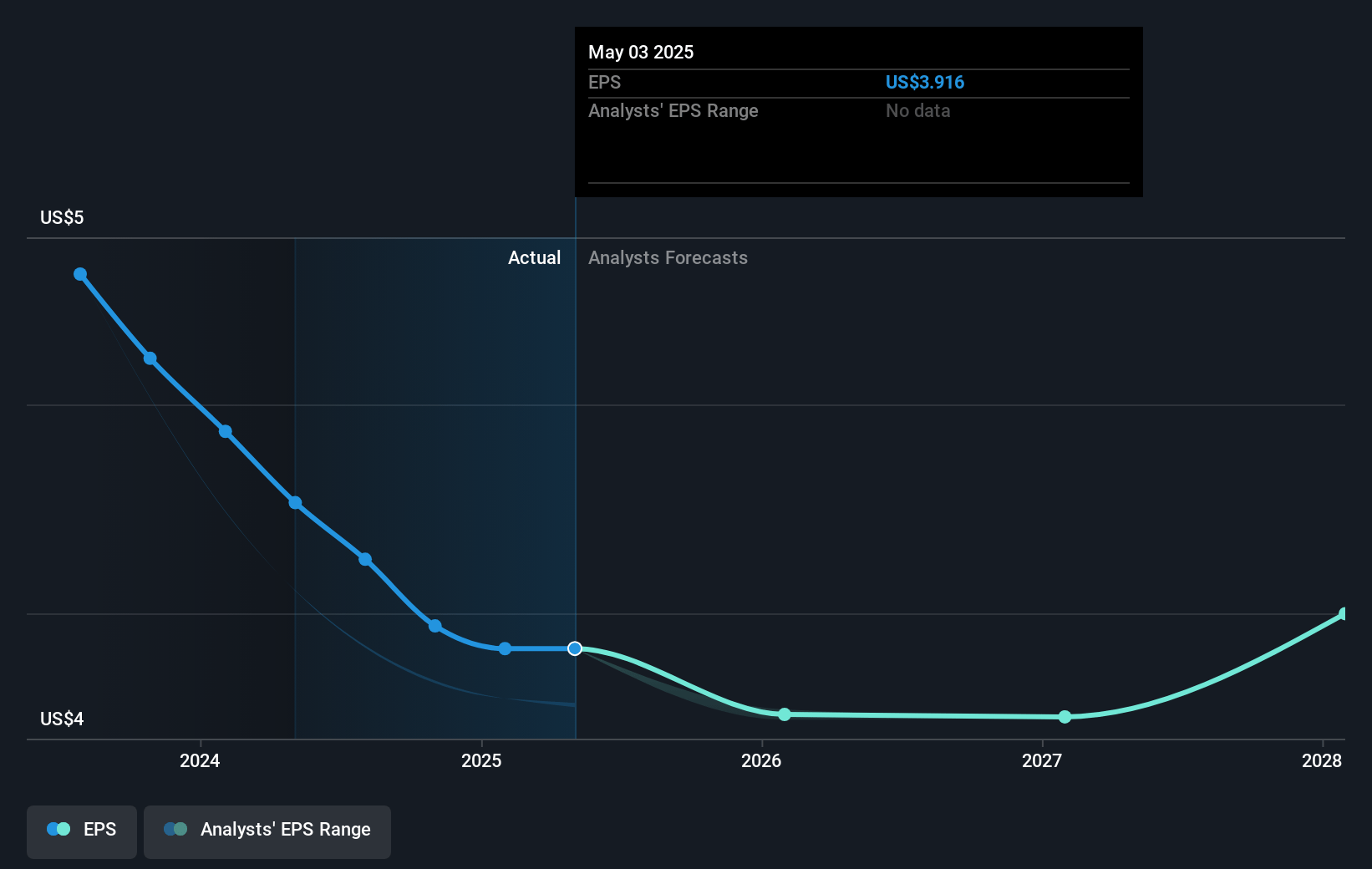Click the May 03 2025 tooltip date

coord(641,52)
